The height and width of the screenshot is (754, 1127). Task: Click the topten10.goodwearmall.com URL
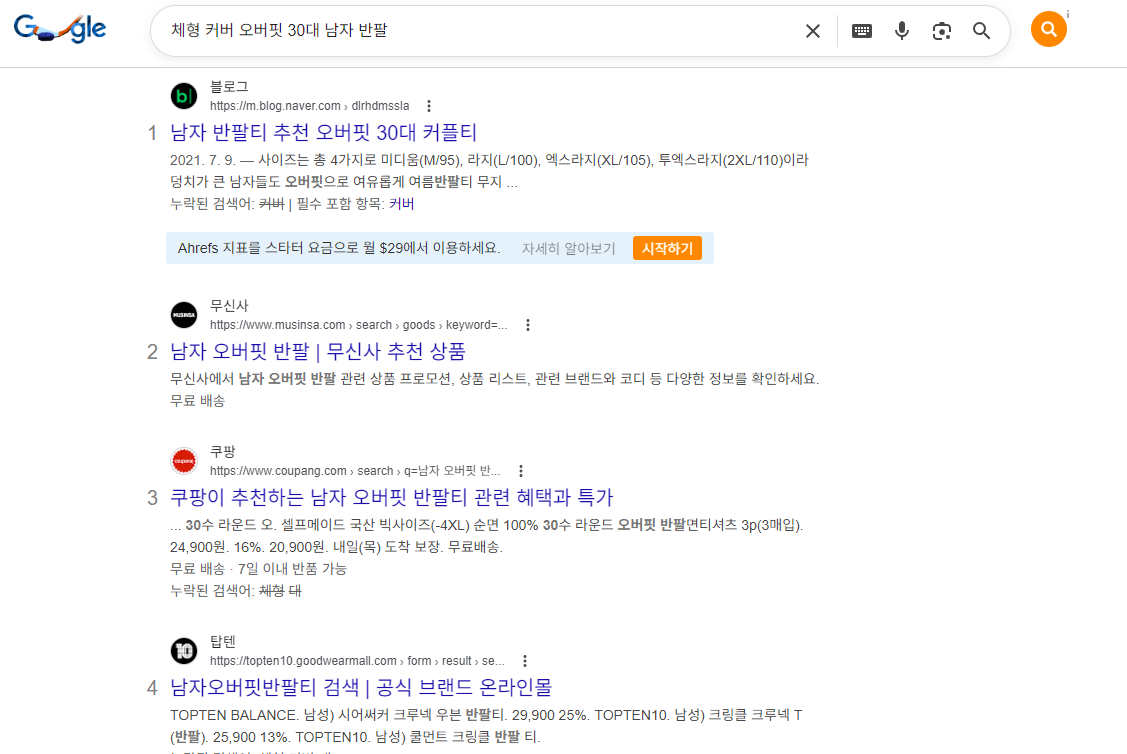(357, 661)
